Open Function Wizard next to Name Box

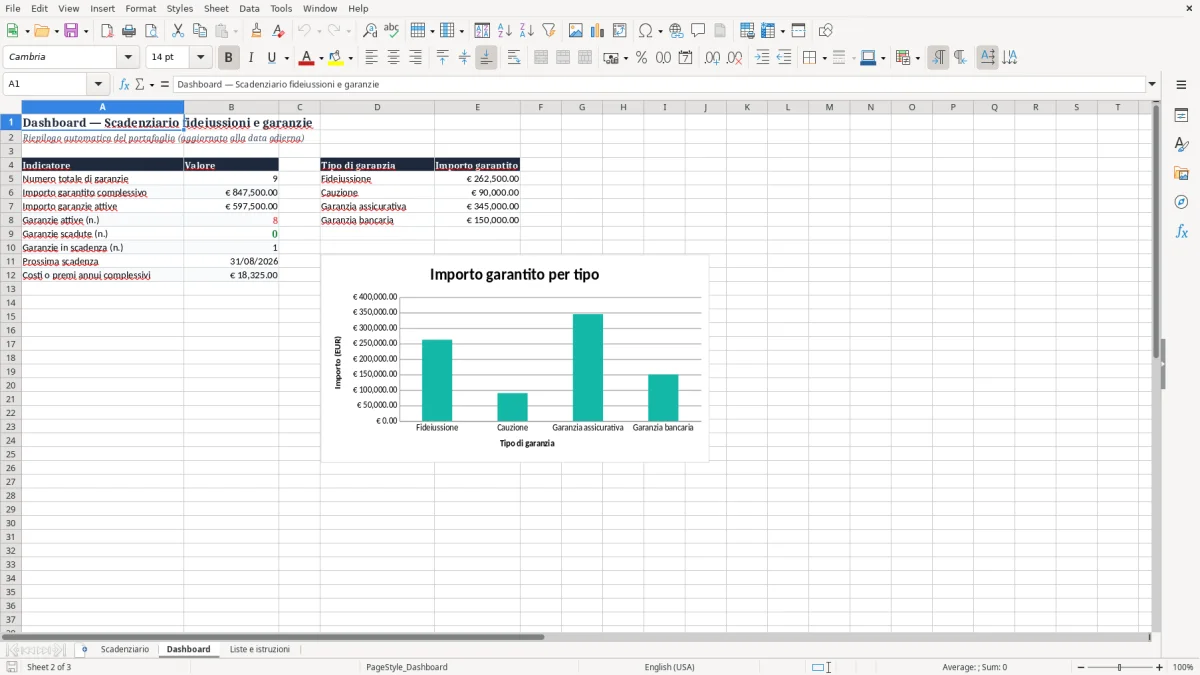coord(125,85)
